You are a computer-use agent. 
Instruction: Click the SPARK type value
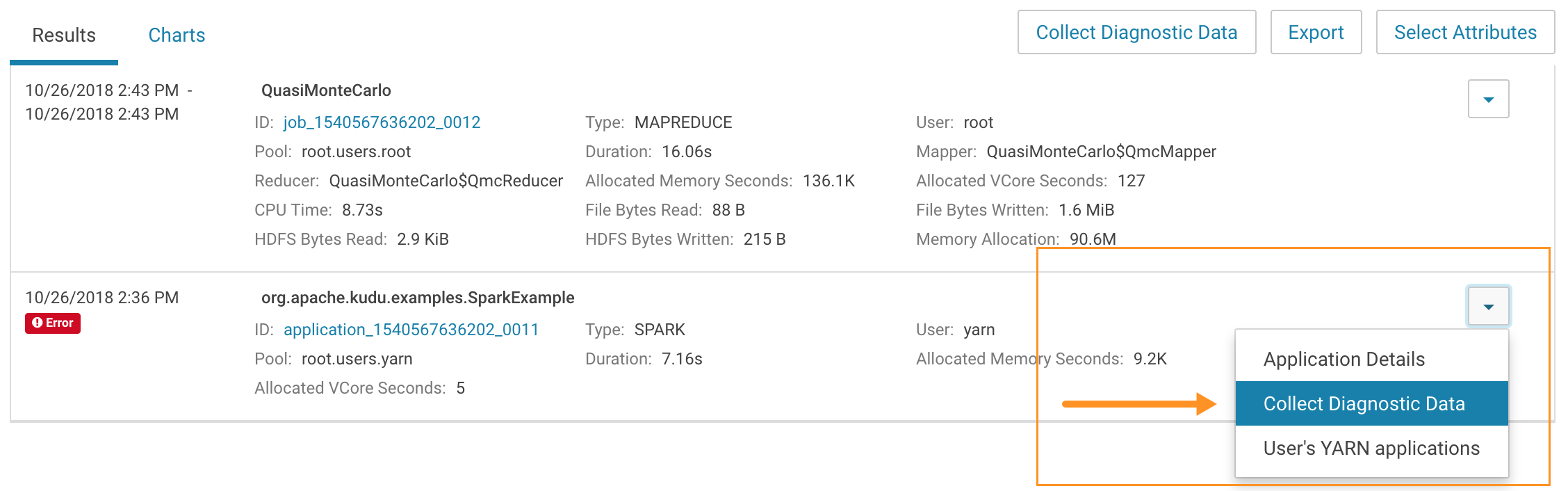click(660, 330)
